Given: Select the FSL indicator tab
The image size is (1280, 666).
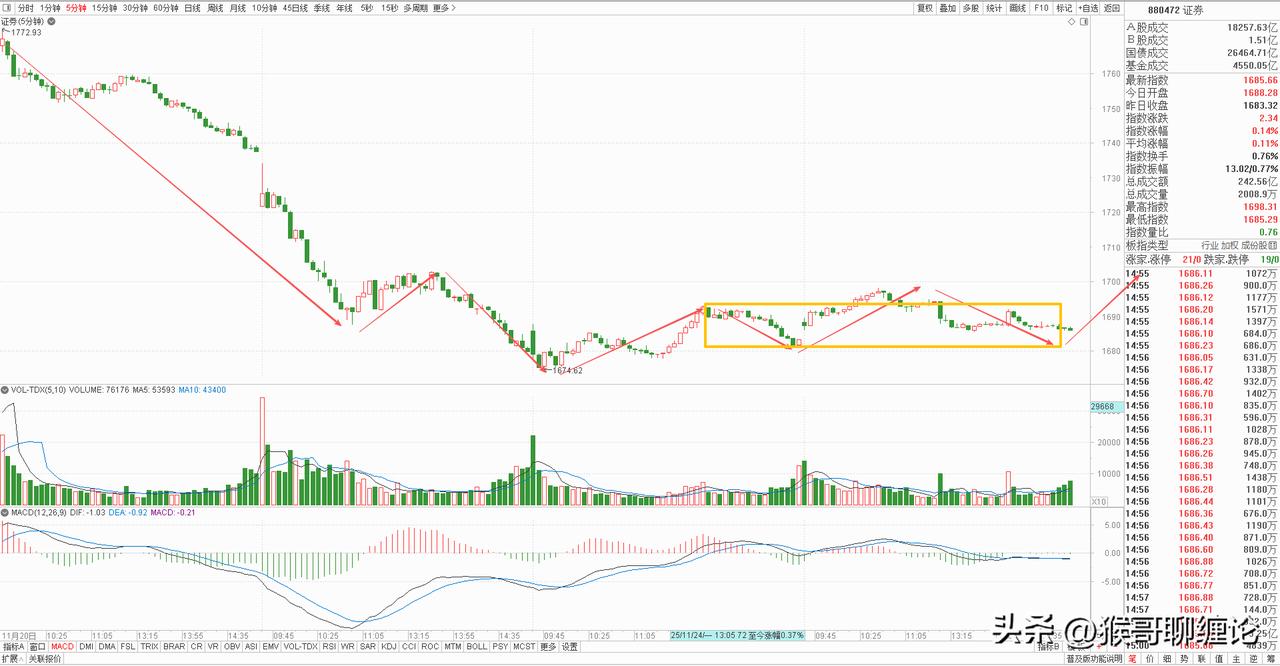Looking at the screenshot, I should pos(128,646).
